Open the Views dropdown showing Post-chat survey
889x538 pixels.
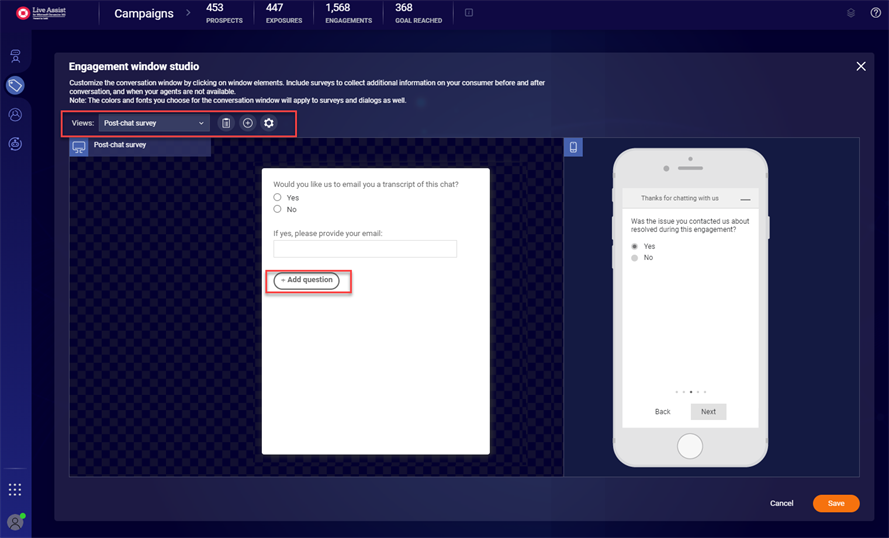(153, 123)
